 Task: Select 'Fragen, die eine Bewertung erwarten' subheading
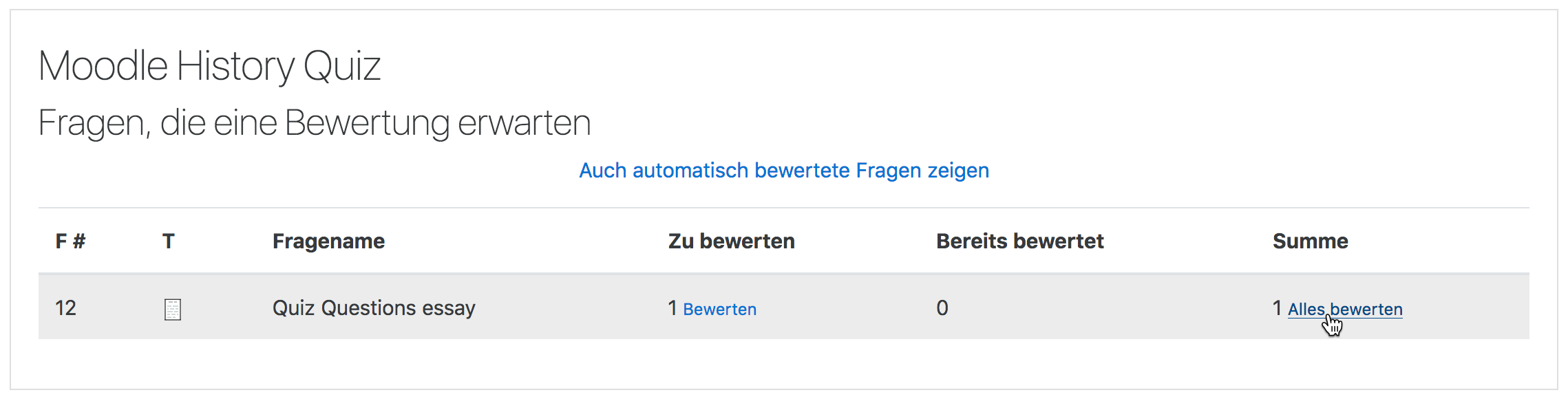pos(315,123)
